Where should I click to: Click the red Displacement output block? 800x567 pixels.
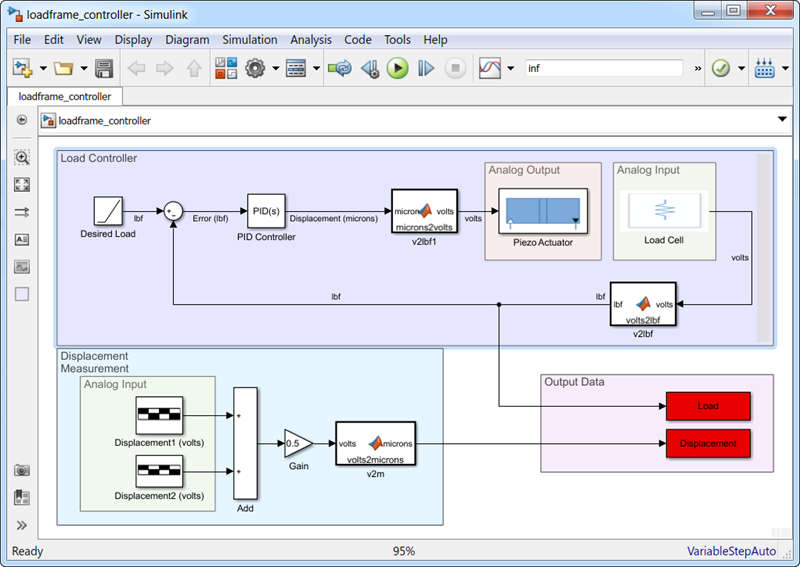708,443
